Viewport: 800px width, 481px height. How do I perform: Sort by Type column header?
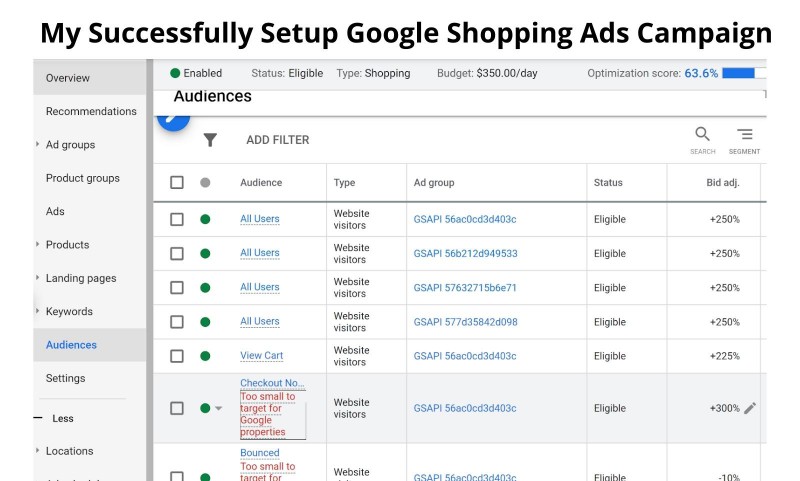[344, 183]
